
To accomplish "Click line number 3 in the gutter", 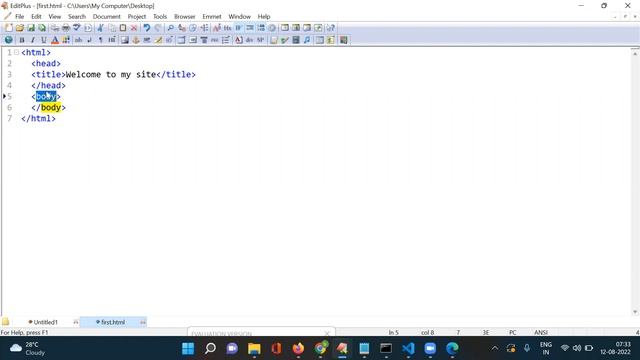I will click(9, 74).
